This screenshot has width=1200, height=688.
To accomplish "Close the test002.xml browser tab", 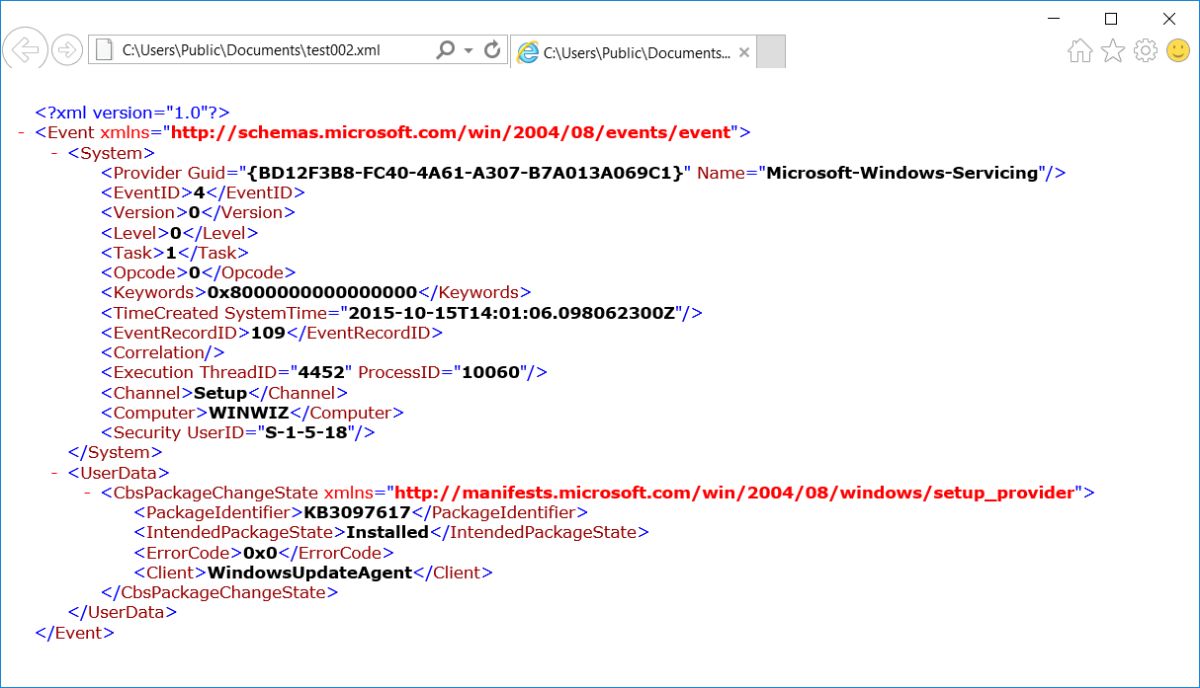I will pyautogui.click(x=745, y=53).
